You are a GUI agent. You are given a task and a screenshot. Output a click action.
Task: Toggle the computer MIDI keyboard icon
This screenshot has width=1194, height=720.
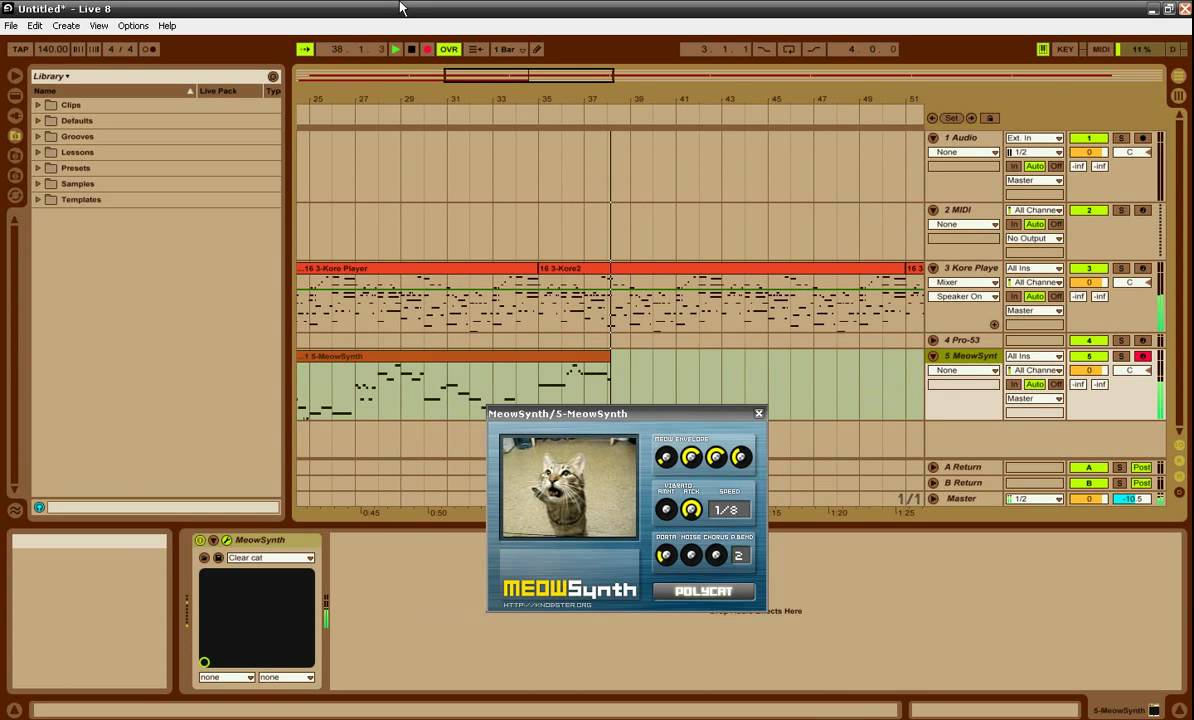pyautogui.click(x=1042, y=49)
